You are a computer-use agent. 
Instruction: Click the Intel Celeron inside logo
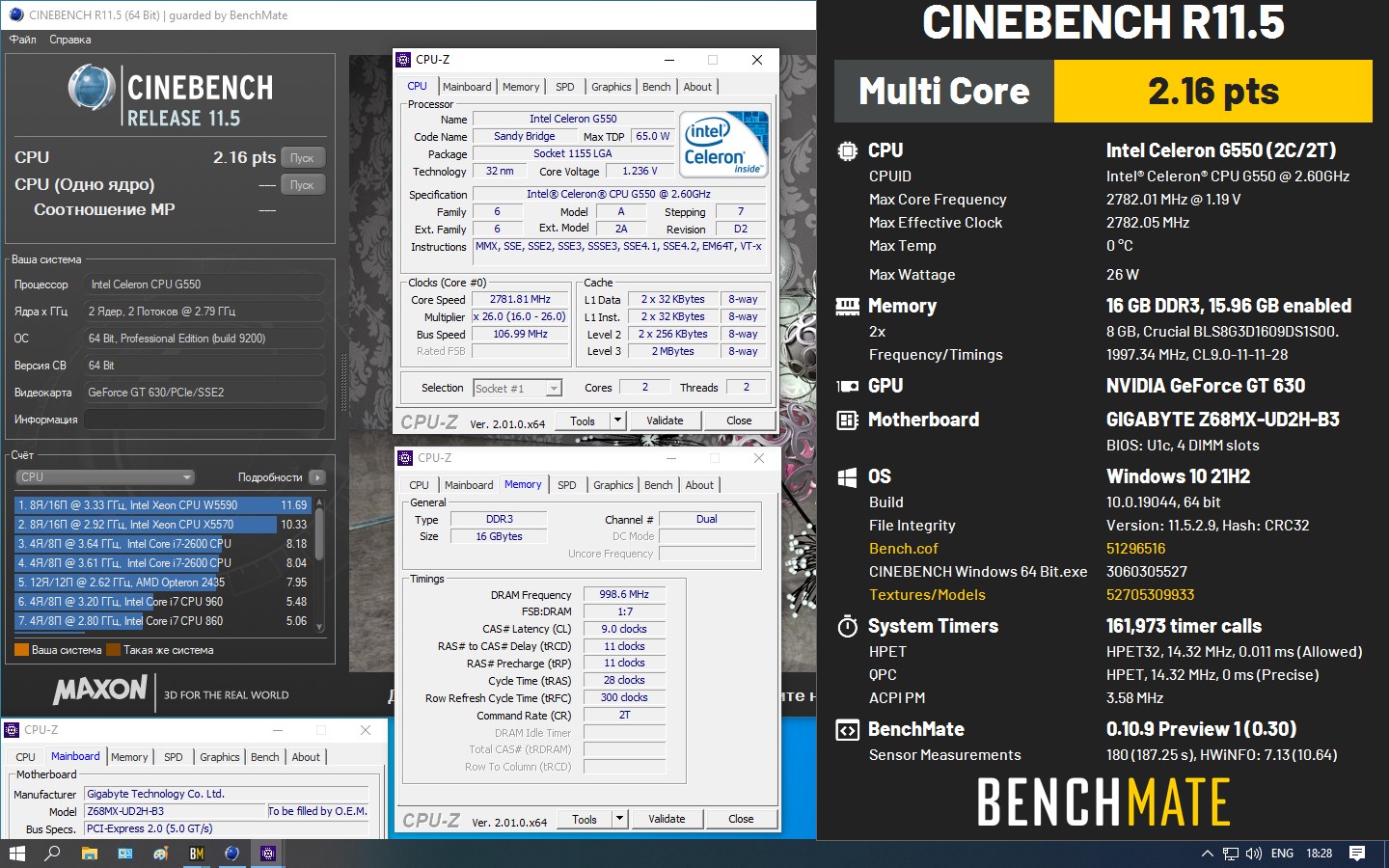click(x=723, y=145)
